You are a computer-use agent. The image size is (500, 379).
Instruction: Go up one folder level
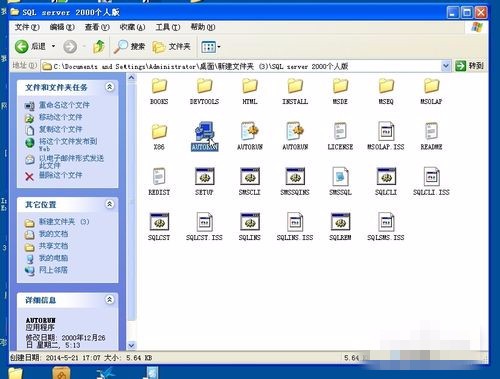tap(99, 47)
